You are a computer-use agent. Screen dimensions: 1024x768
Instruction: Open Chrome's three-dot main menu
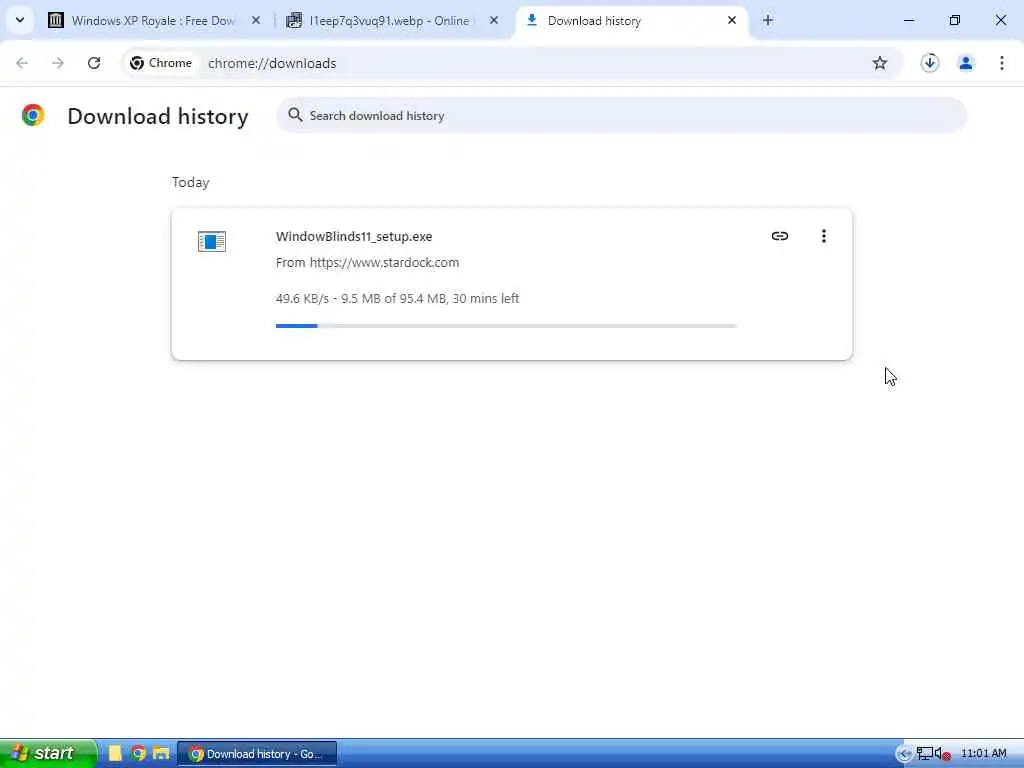click(1002, 63)
